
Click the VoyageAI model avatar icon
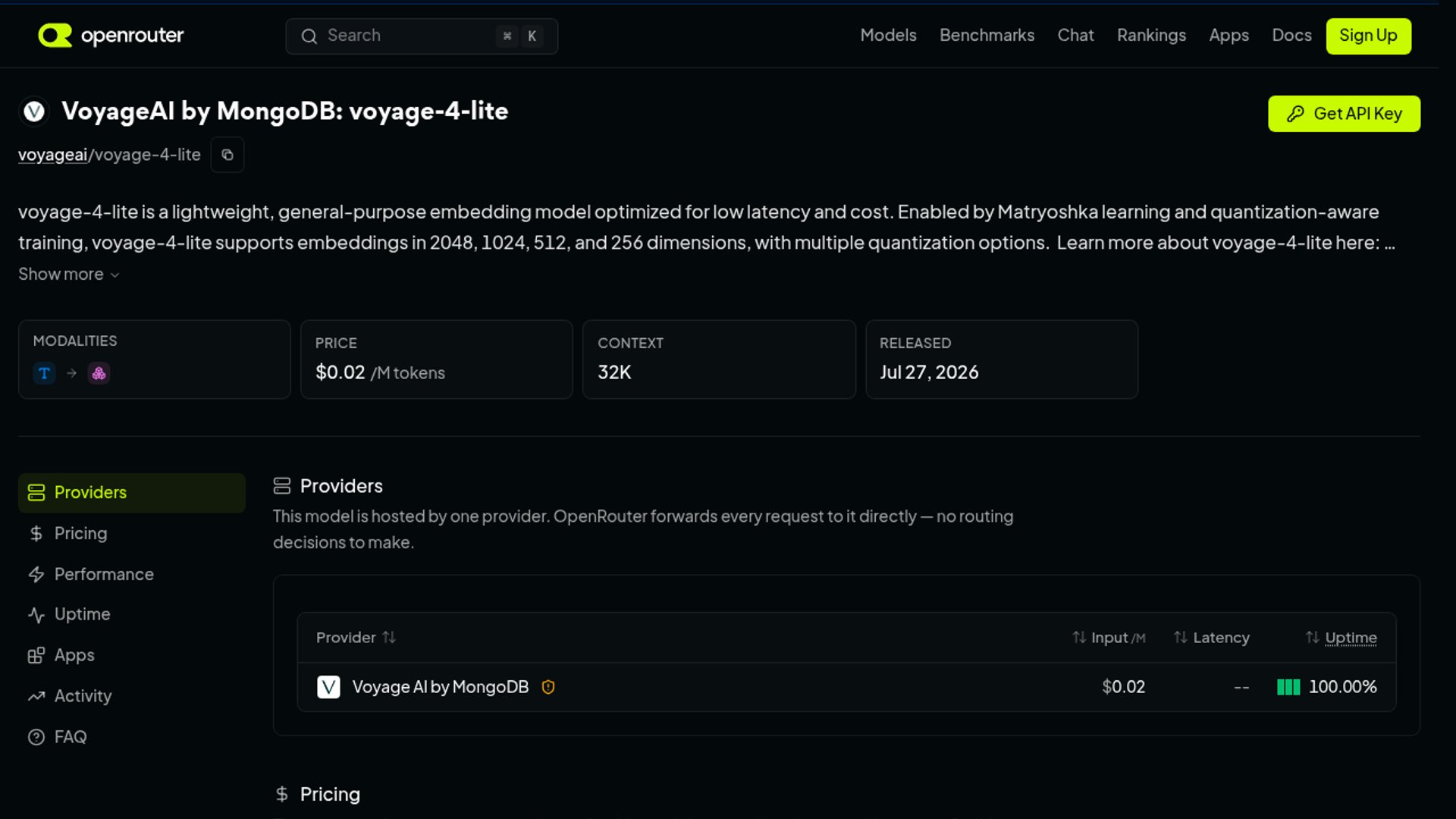pyautogui.click(x=34, y=111)
